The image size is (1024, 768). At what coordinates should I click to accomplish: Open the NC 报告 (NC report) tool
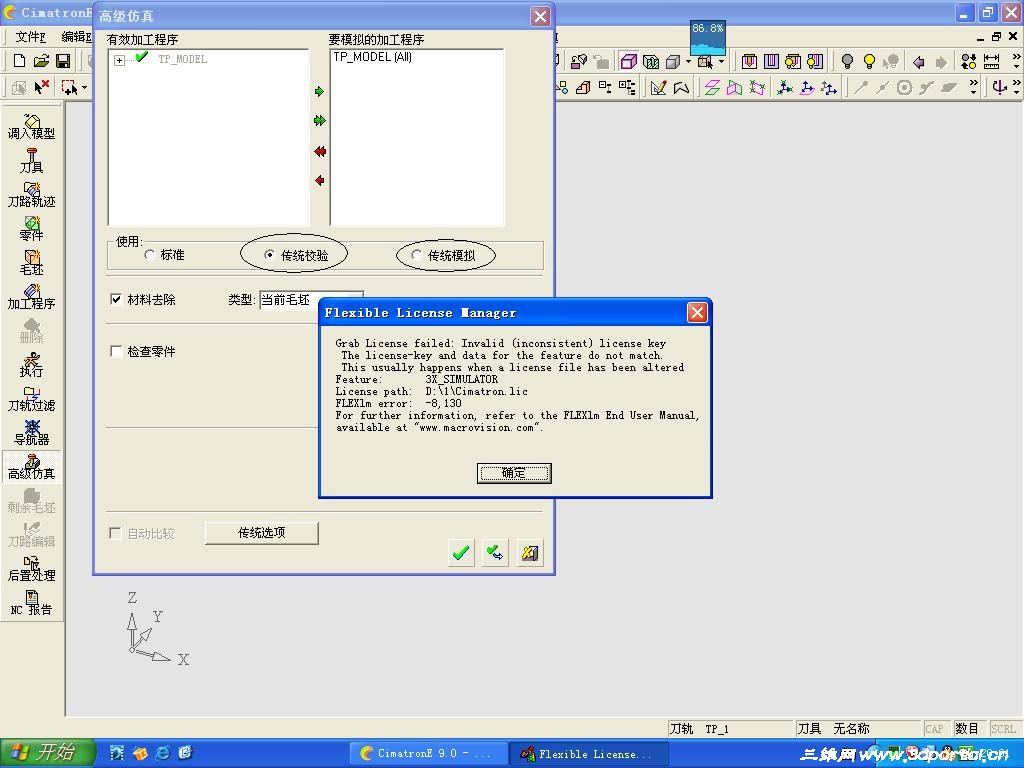31,602
